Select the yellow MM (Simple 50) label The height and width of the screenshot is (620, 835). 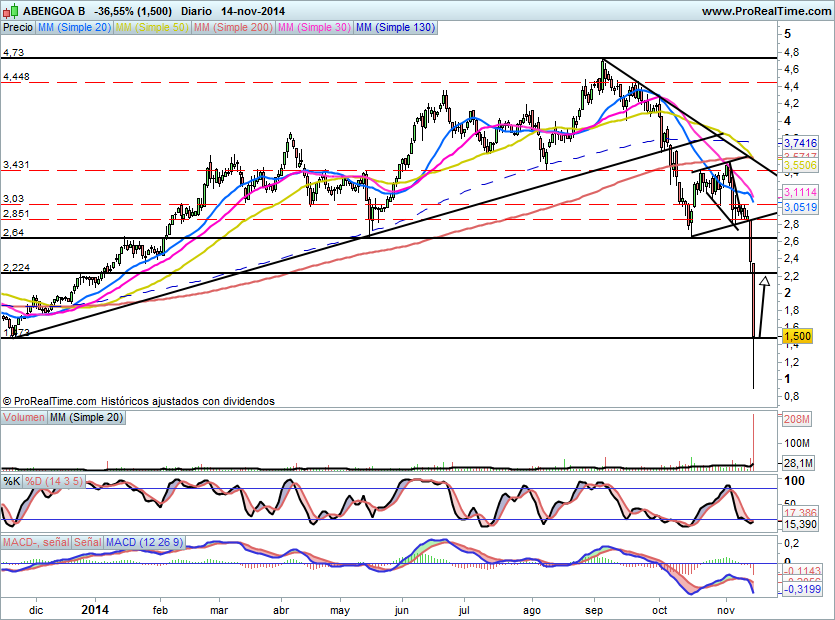[151, 28]
